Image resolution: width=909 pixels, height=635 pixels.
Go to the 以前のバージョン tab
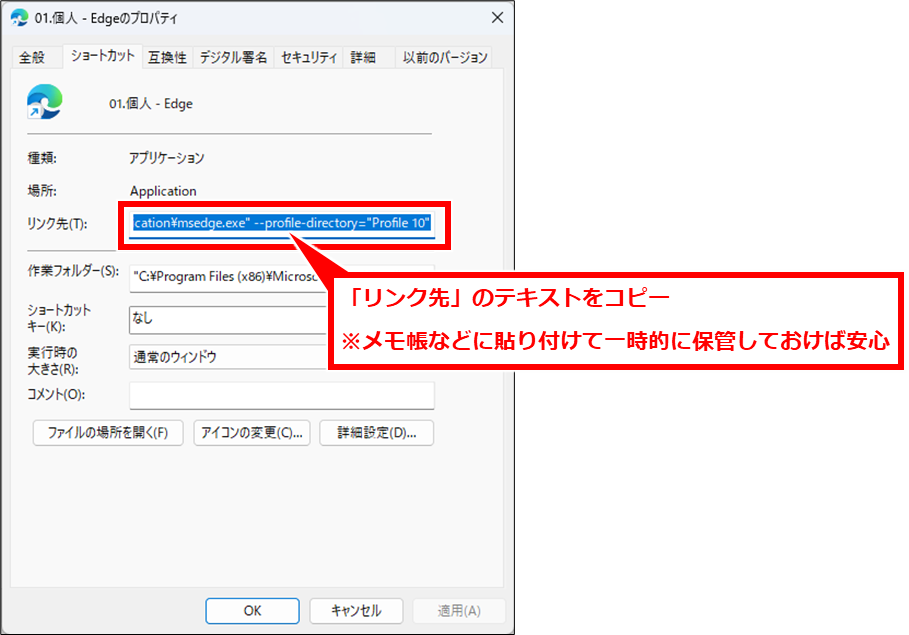coord(445,57)
